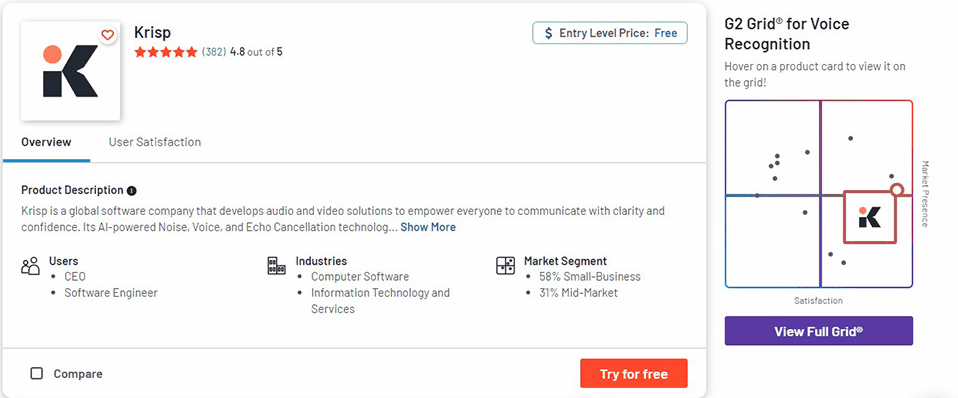Click the Entry Level Price Free badge
958x398 pixels.
click(610, 33)
